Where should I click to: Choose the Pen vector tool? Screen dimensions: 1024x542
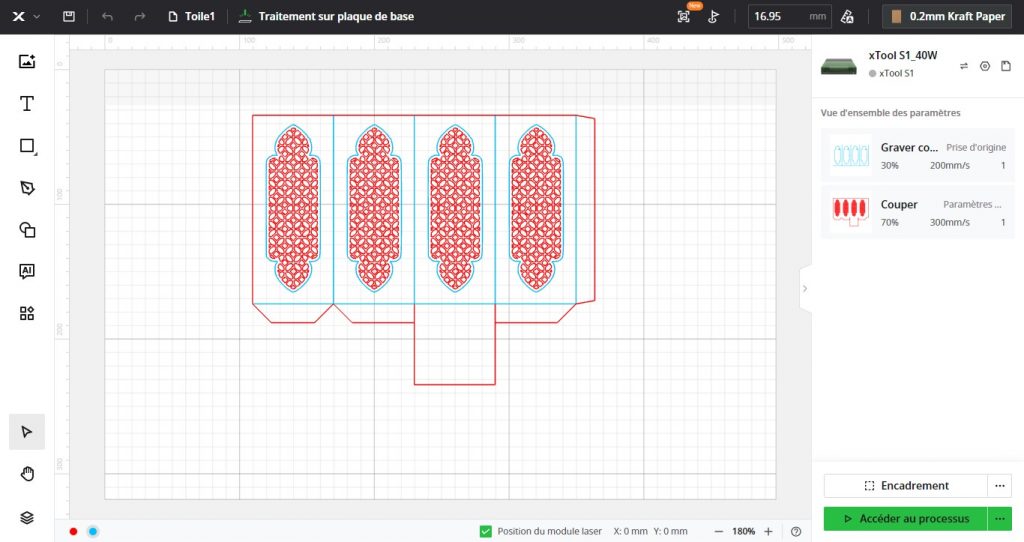point(27,188)
